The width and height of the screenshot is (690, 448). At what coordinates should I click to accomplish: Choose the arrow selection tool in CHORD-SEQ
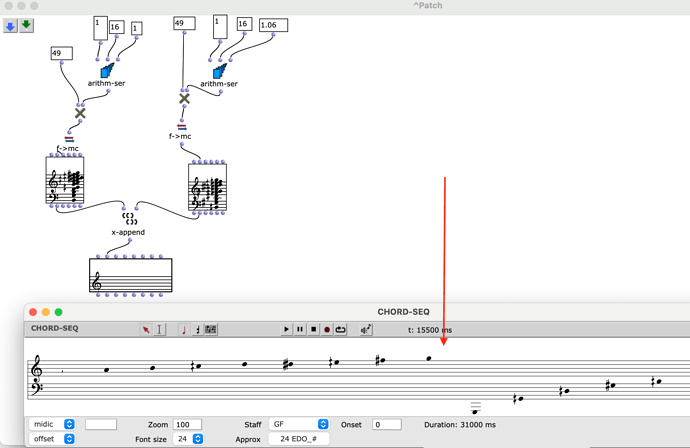pyautogui.click(x=146, y=329)
